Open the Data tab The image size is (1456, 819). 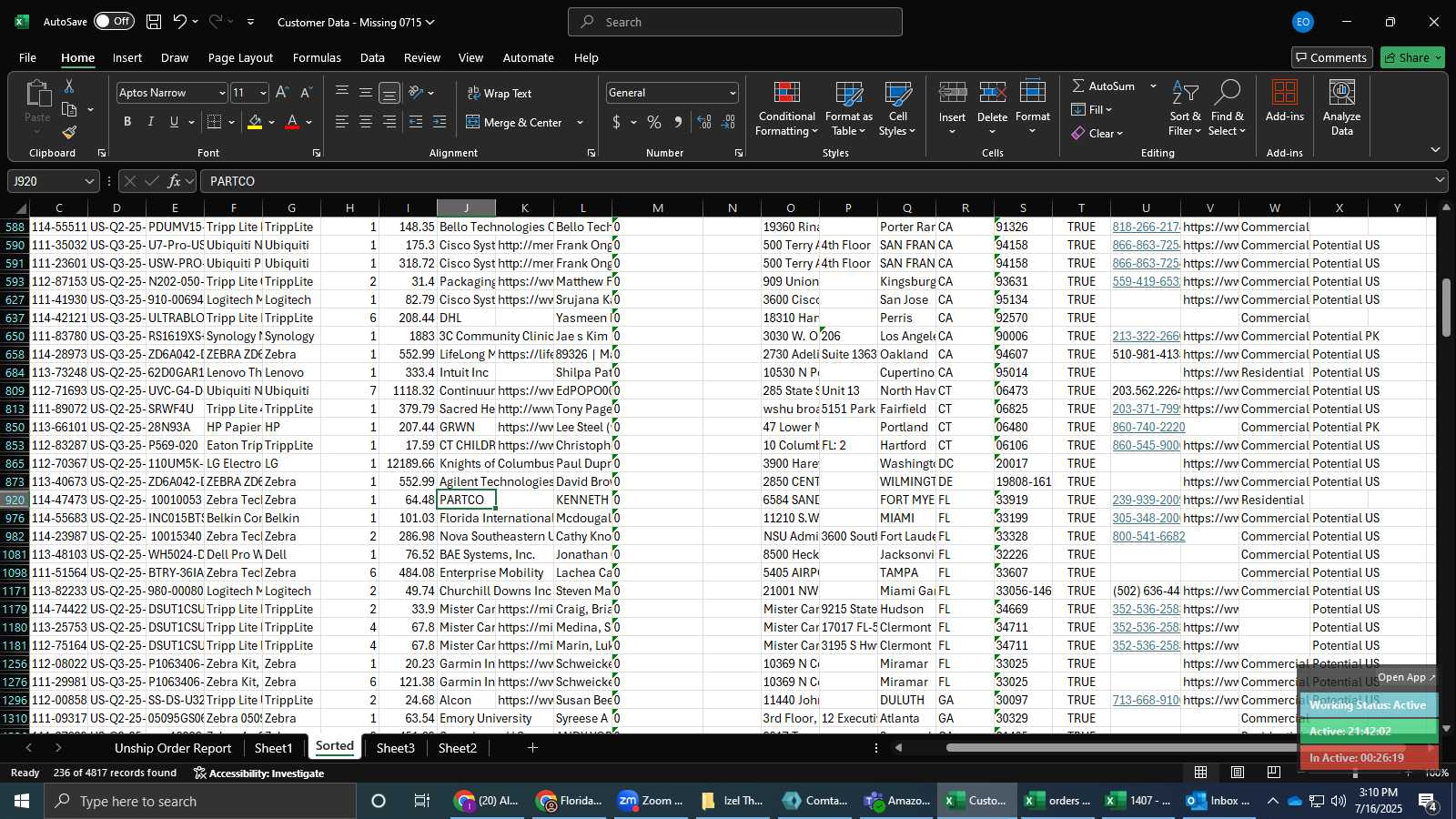[x=372, y=57]
